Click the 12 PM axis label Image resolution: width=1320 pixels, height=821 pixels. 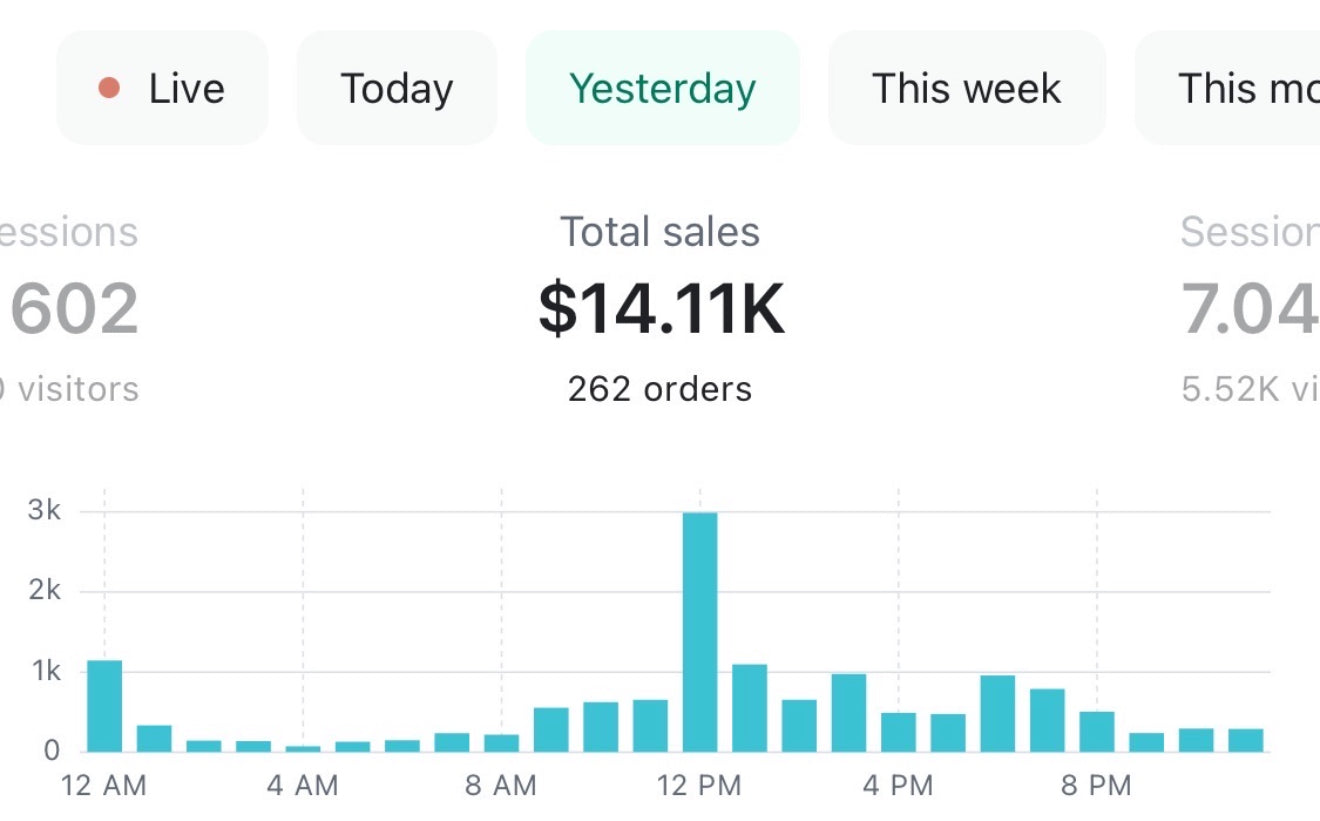(x=700, y=786)
